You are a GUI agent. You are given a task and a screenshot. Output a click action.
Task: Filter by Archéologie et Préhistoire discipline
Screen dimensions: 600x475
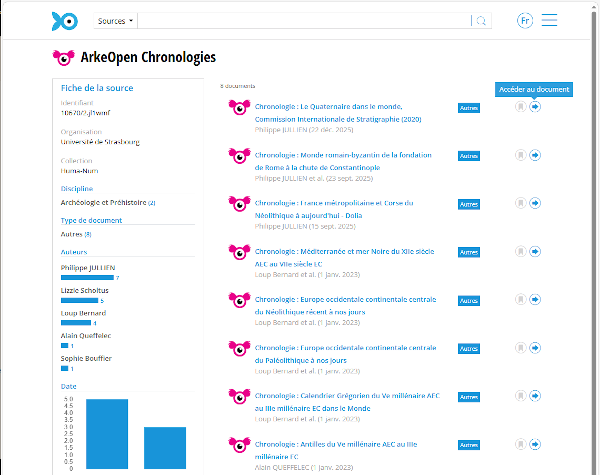[108, 202]
